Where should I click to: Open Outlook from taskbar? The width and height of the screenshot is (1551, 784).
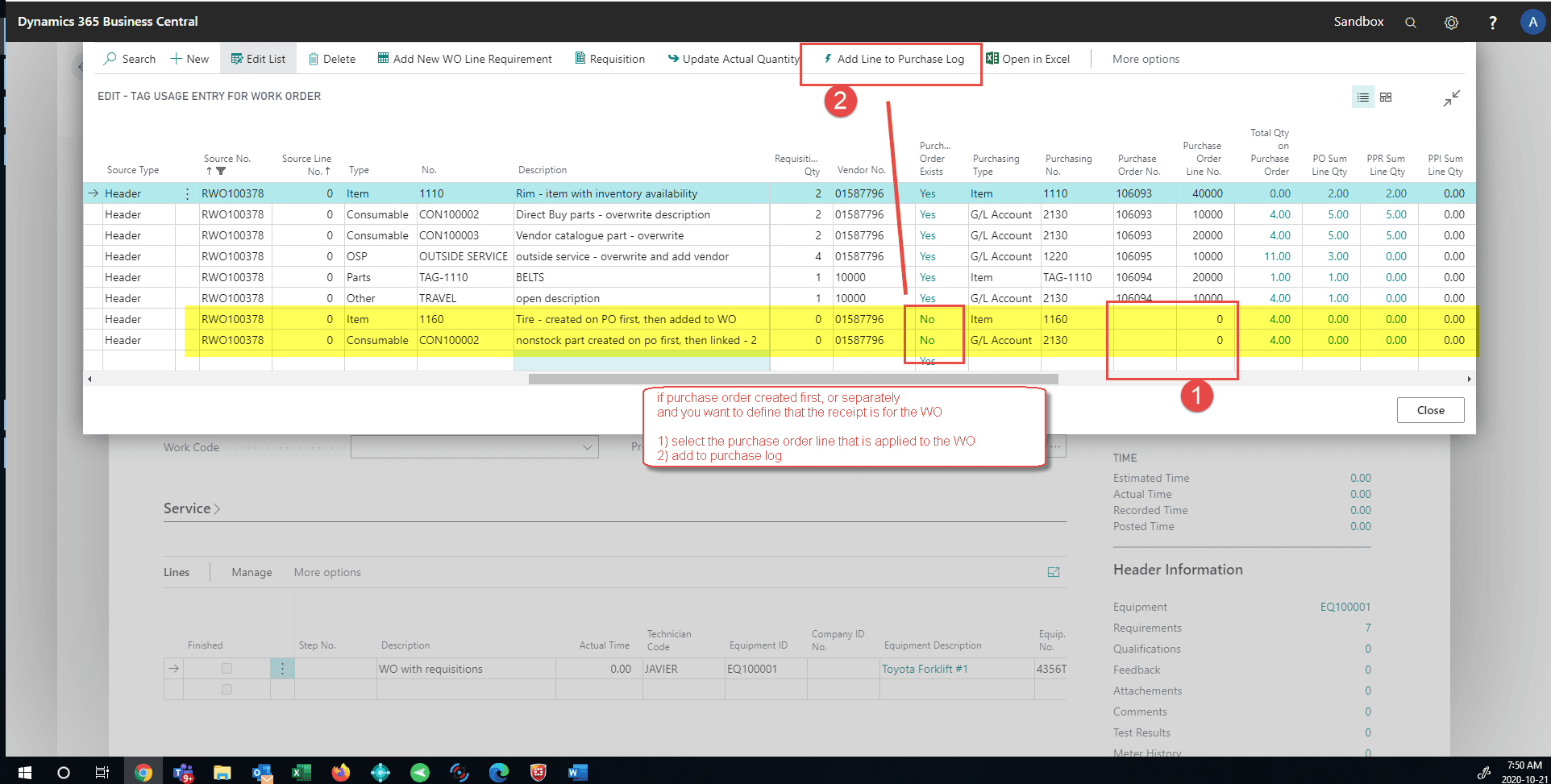[x=262, y=773]
